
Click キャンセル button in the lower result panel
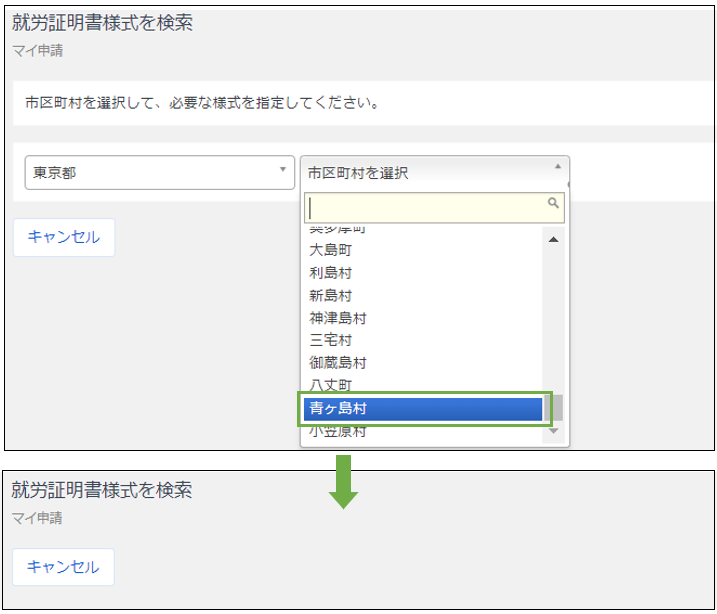(x=63, y=567)
